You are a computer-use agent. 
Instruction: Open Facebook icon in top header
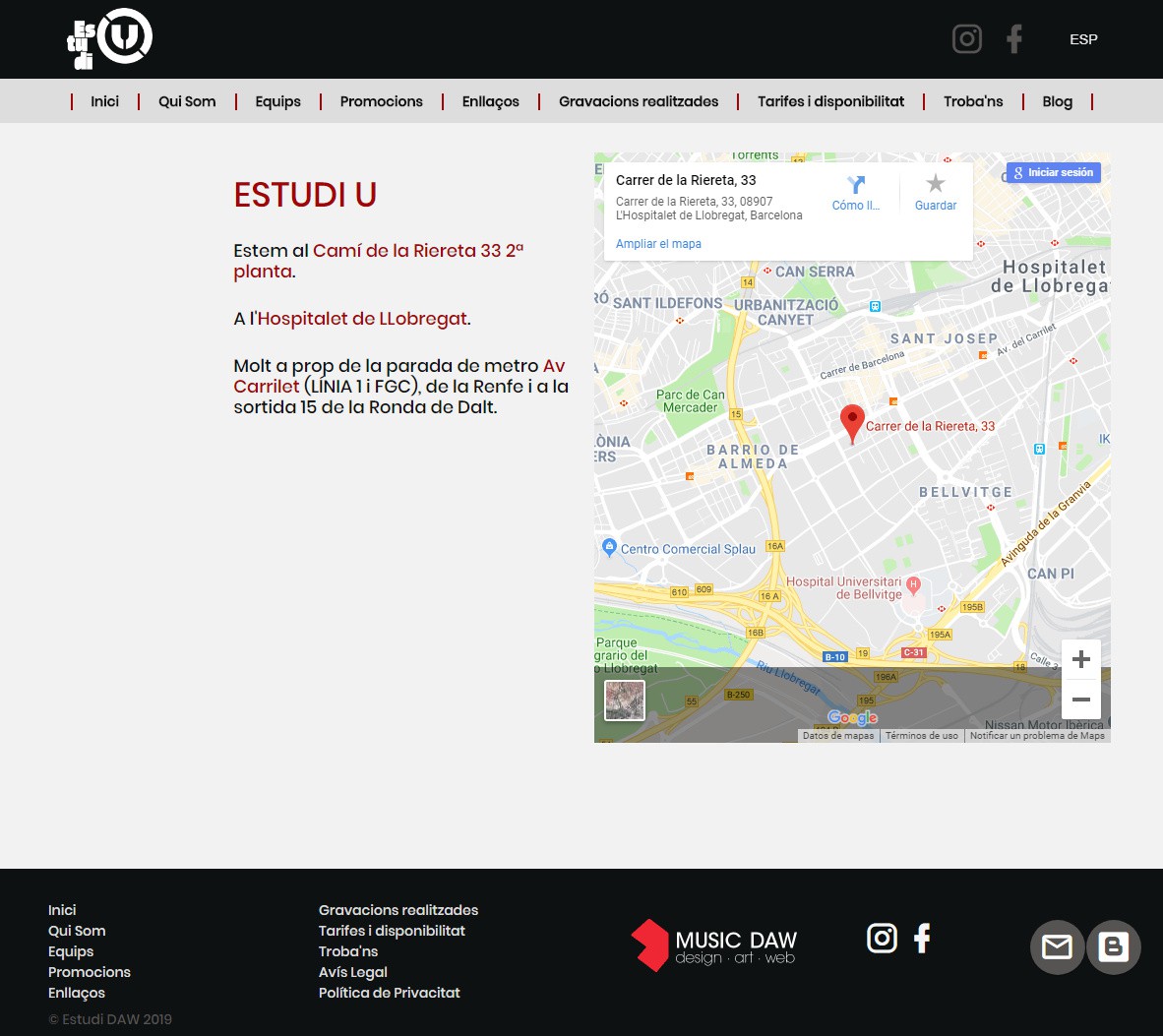pyautogui.click(x=1014, y=39)
